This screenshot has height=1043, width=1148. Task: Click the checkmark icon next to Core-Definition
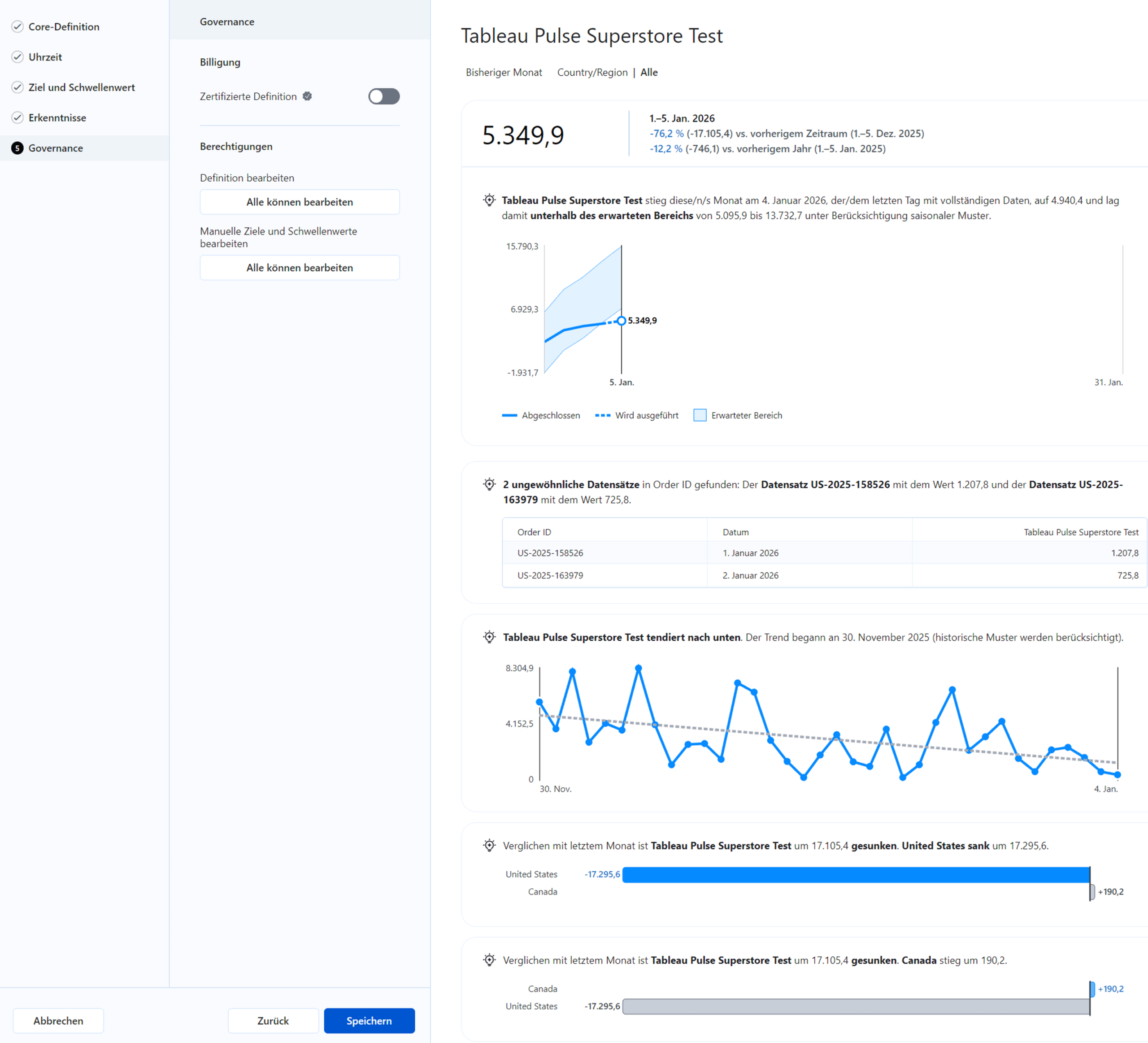17,27
